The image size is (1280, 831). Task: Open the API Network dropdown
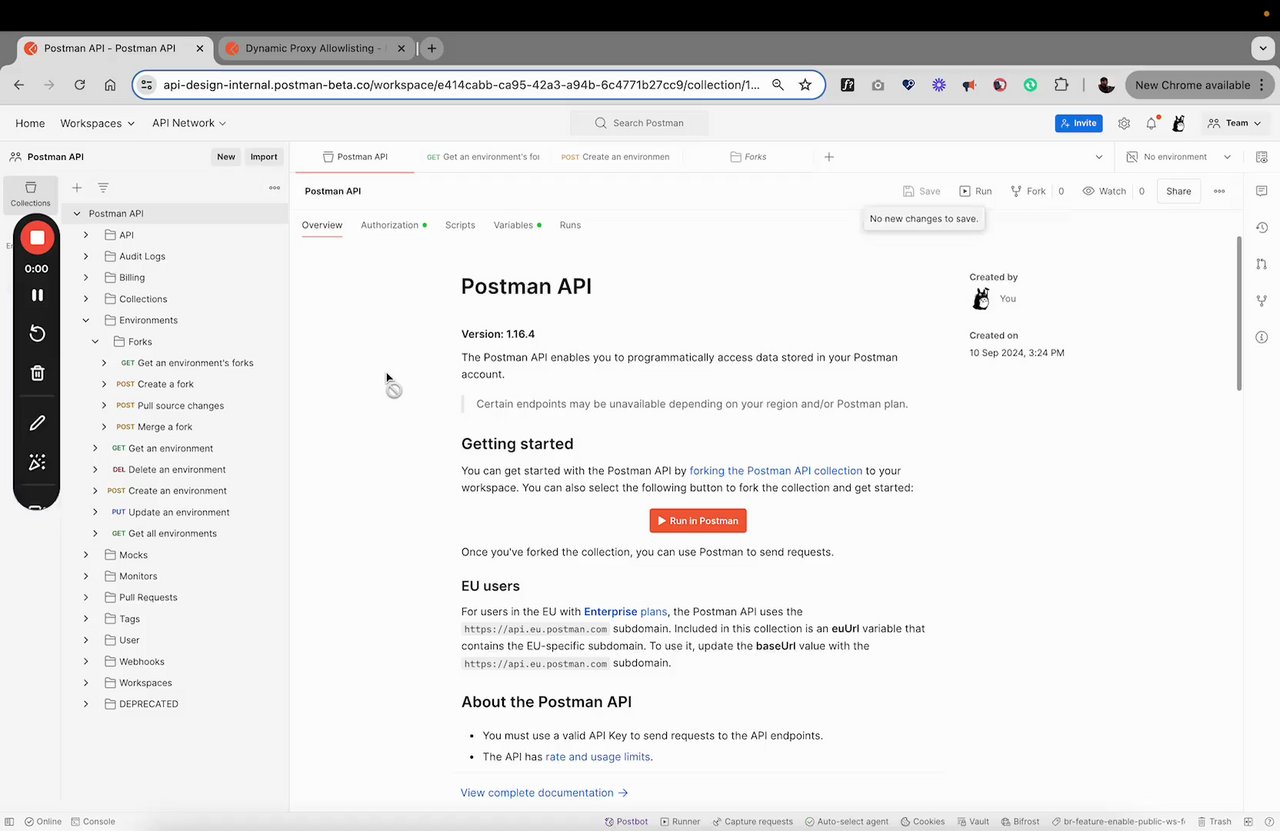tap(189, 123)
